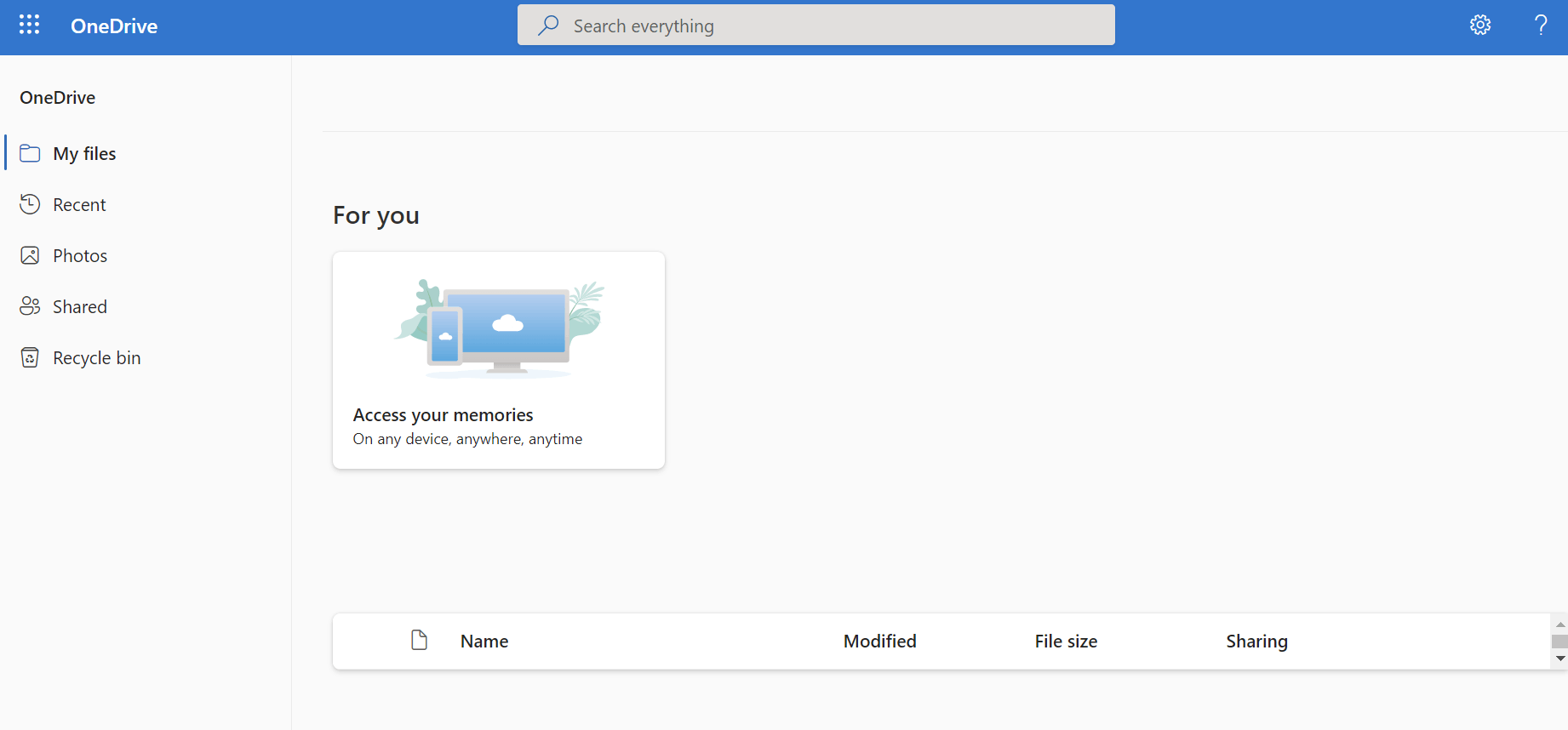
Task: Open the app launcher grid icon
Action: 29,25
